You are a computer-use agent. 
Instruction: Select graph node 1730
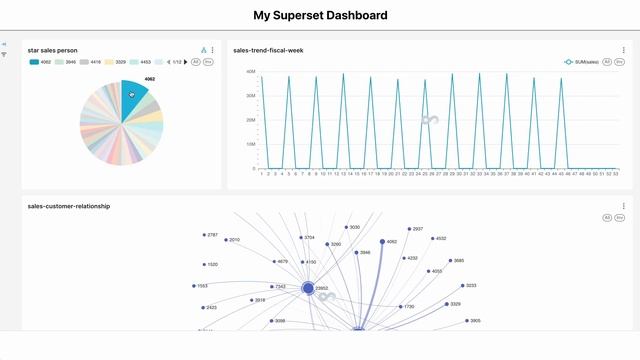(x=400, y=307)
